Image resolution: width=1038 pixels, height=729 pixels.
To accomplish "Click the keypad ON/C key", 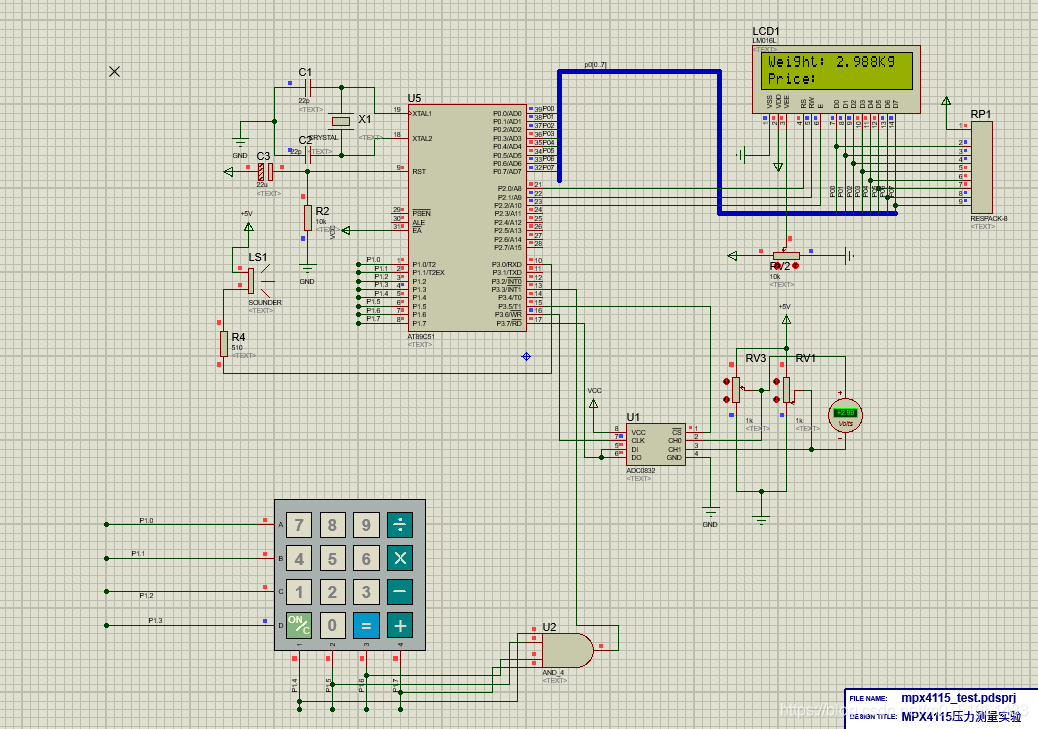I will click(299, 625).
